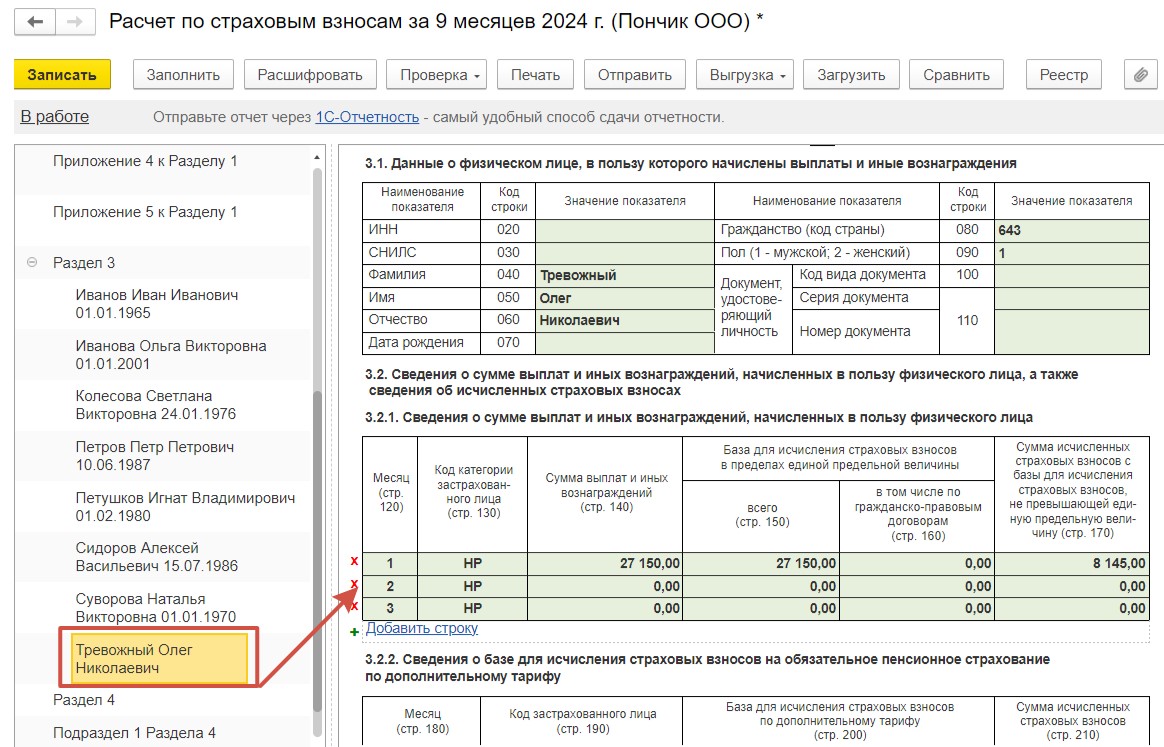1164x747 pixels.
Task: Click the Имя field with Олег
Action: 625,298
